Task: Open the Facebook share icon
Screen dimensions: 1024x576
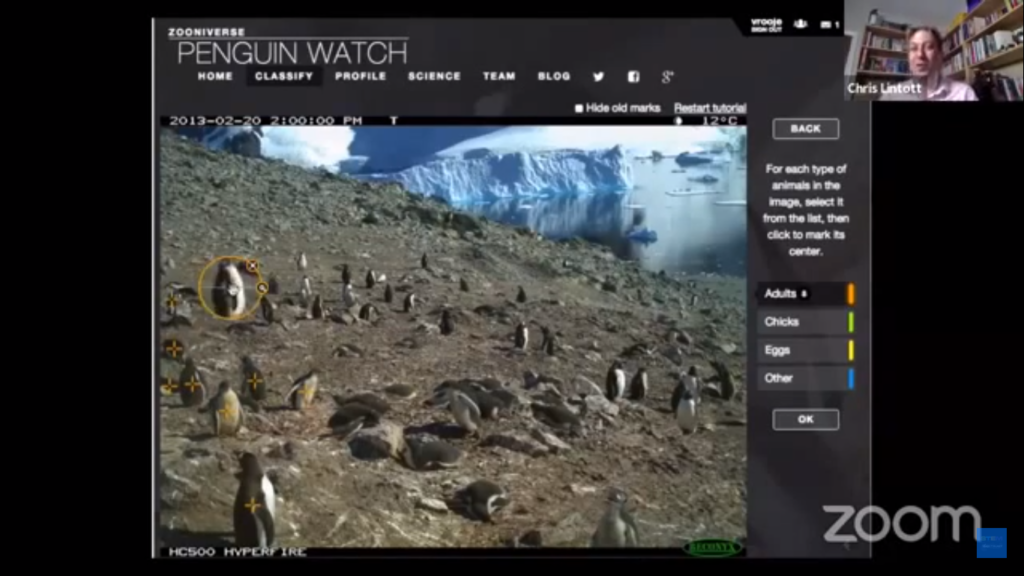Action: pos(633,76)
